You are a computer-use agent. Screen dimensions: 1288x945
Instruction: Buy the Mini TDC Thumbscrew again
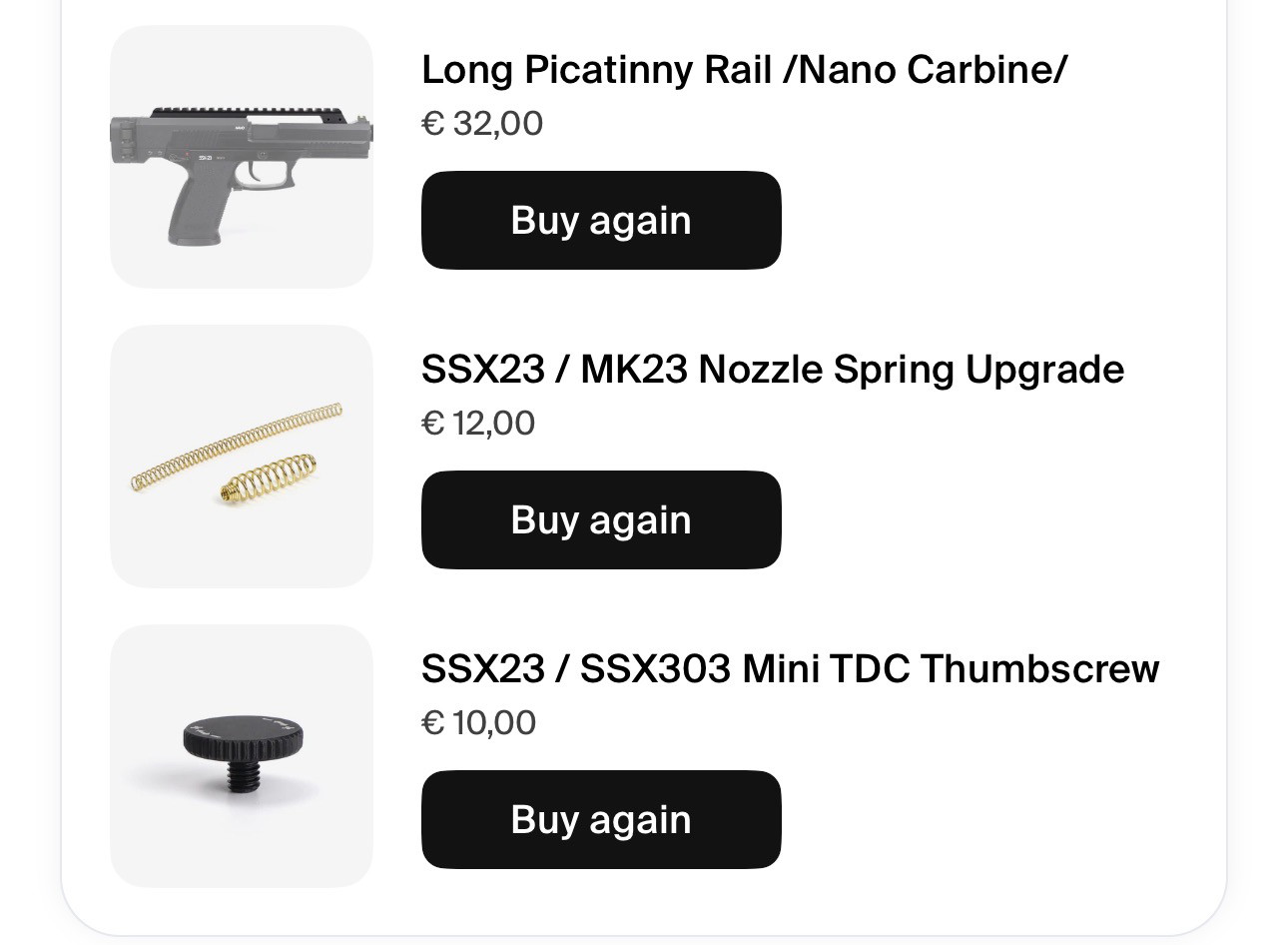pyautogui.click(x=601, y=819)
